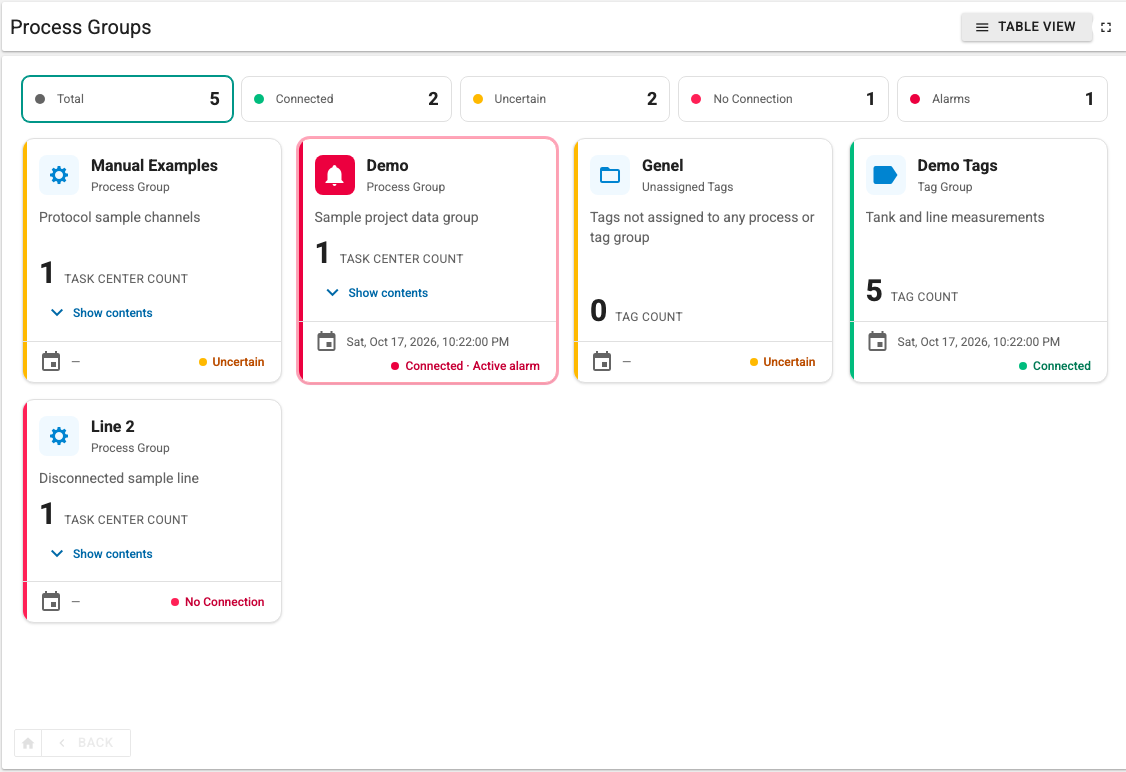
Task: Click 'Tank and line measurements' description
Action: pyautogui.click(x=955, y=218)
